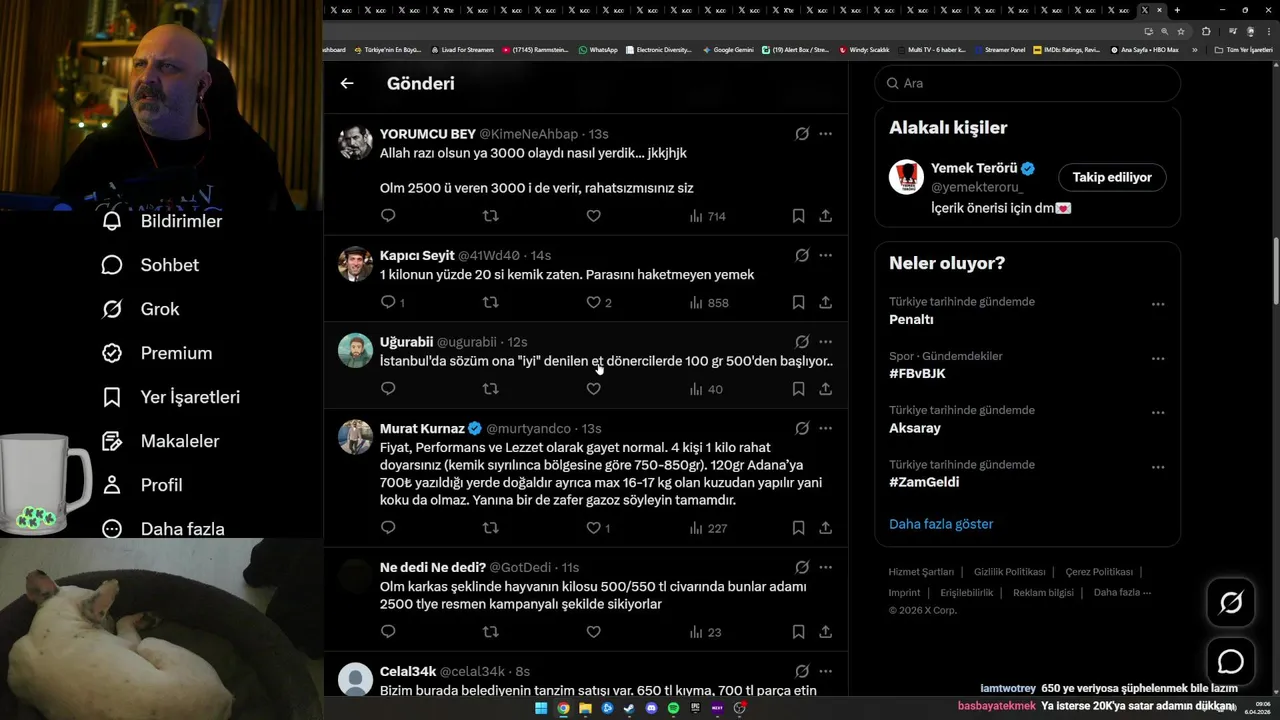1280x720 pixels.
Task: Open Chrome from the taskbar
Action: [563, 708]
